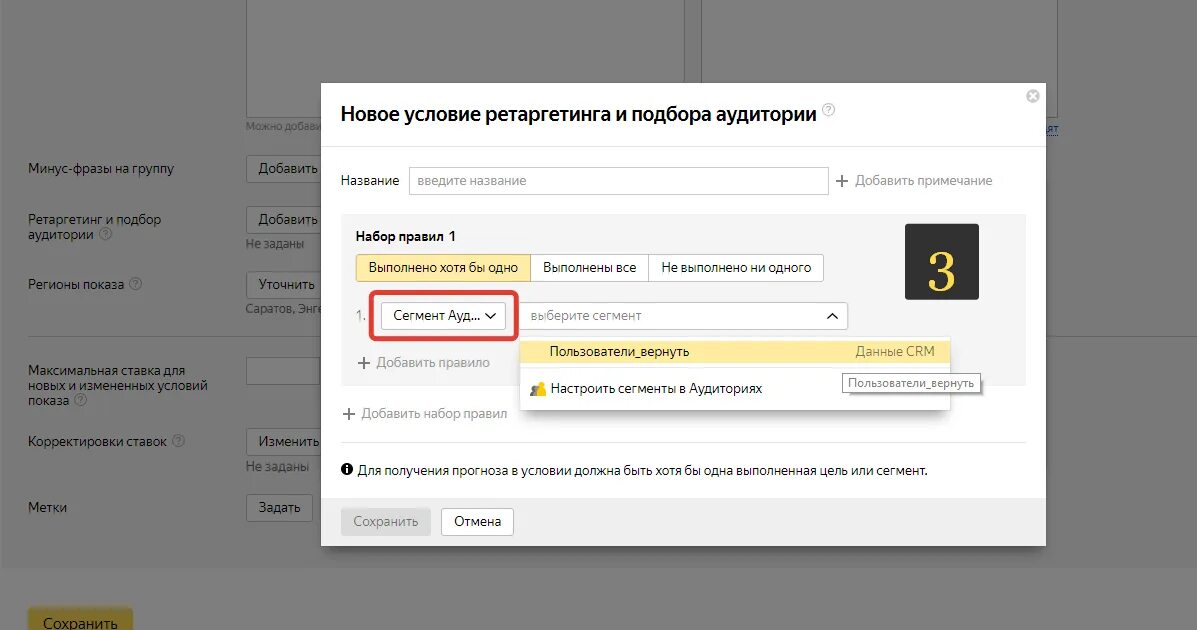Click Набор правил 1 heading
1197x630 pixels.
tap(405, 237)
